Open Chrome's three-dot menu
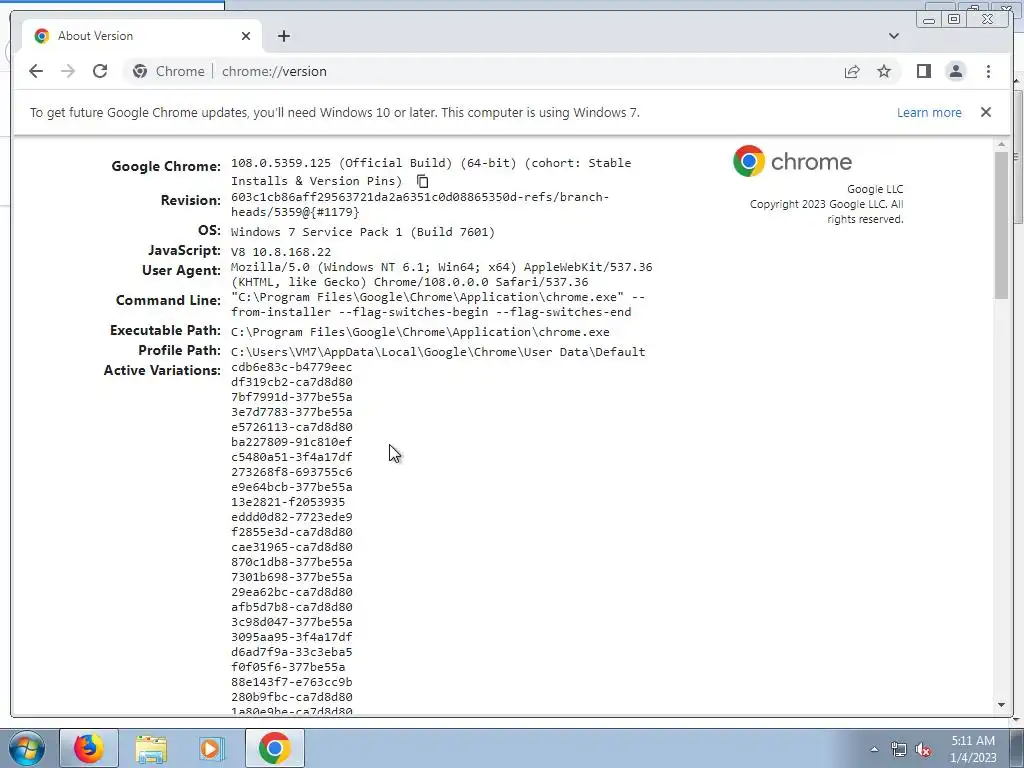Image resolution: width=1024 pixels, height=768 pixels. [x=988, y=71]
